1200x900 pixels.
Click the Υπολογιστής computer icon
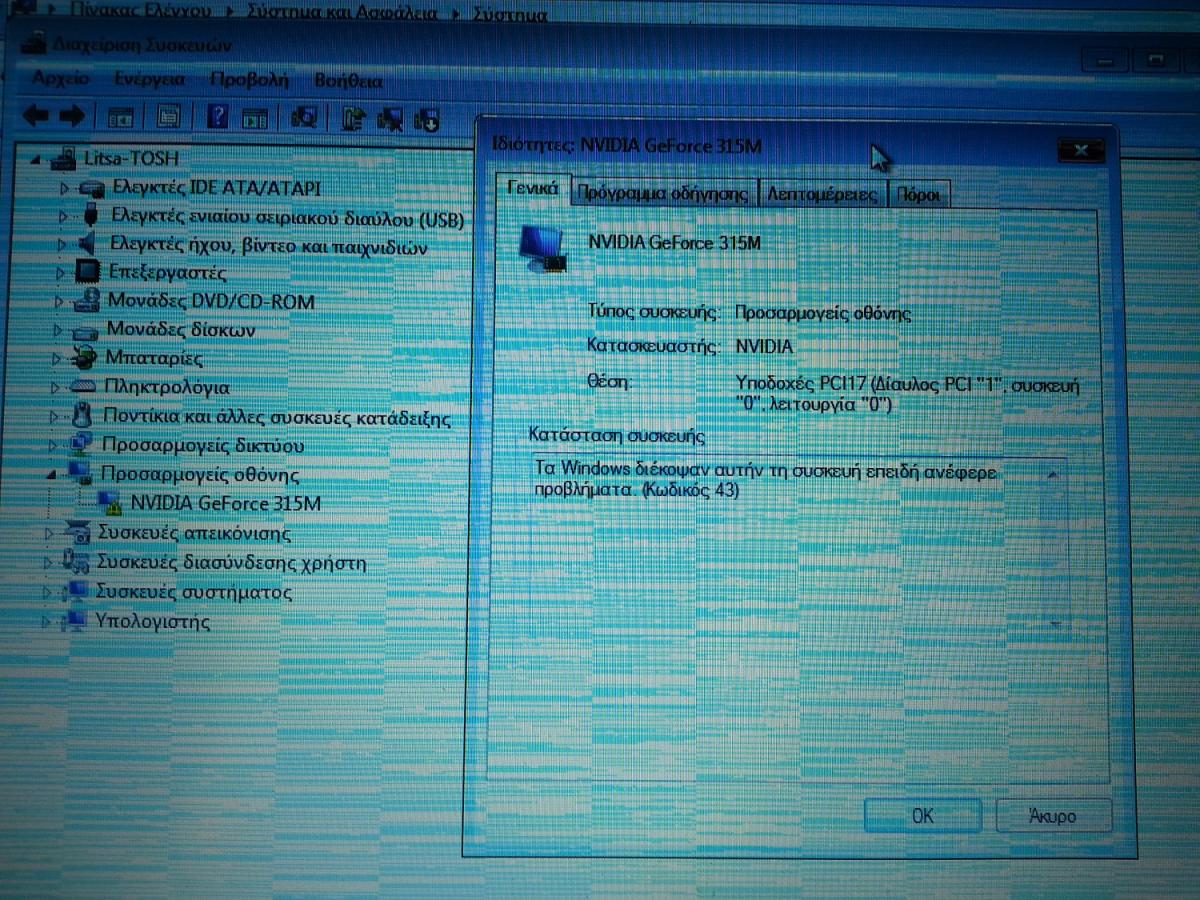[75, 622]
